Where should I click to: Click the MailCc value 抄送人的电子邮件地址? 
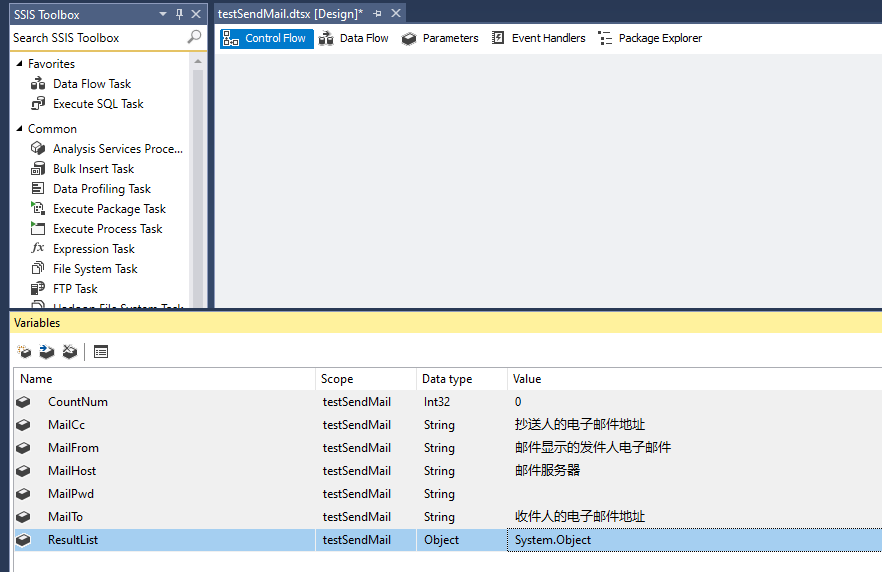(x=580, y=424)
